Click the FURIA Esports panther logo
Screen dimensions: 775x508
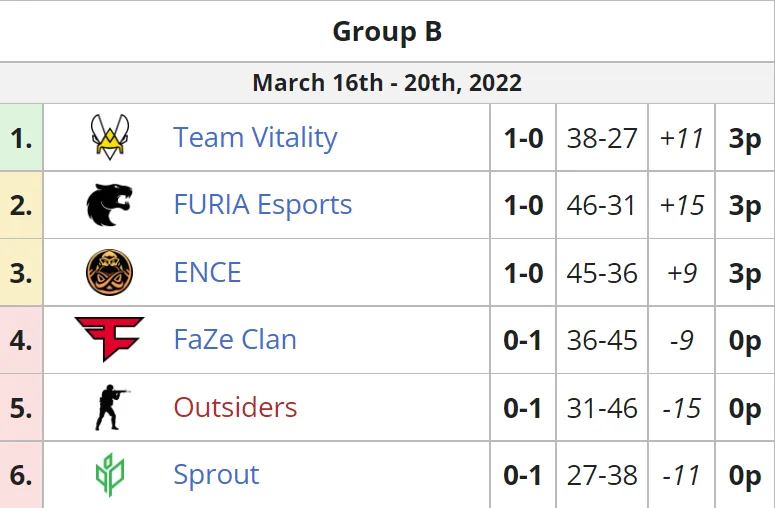click(x=109, y=205)
